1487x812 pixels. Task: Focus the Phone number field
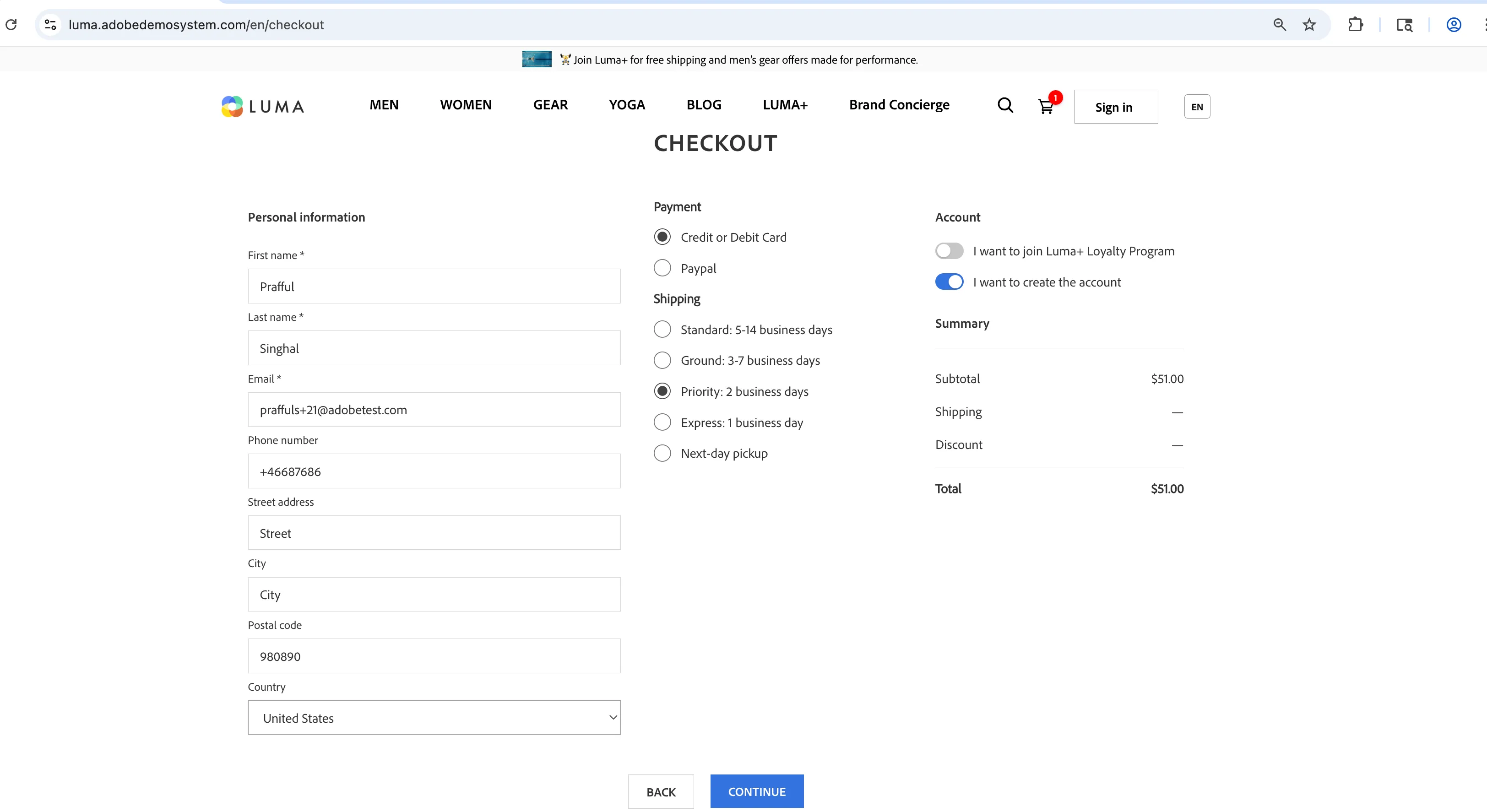434,471
